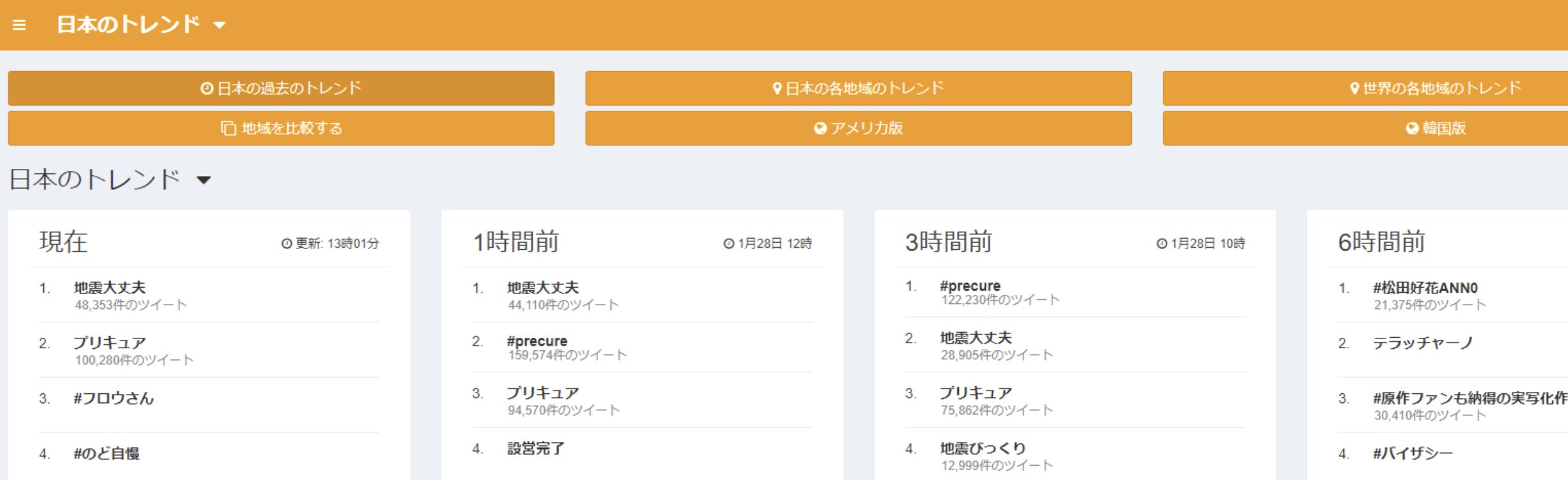Click copy icon beside 地域を比較する

228,128
